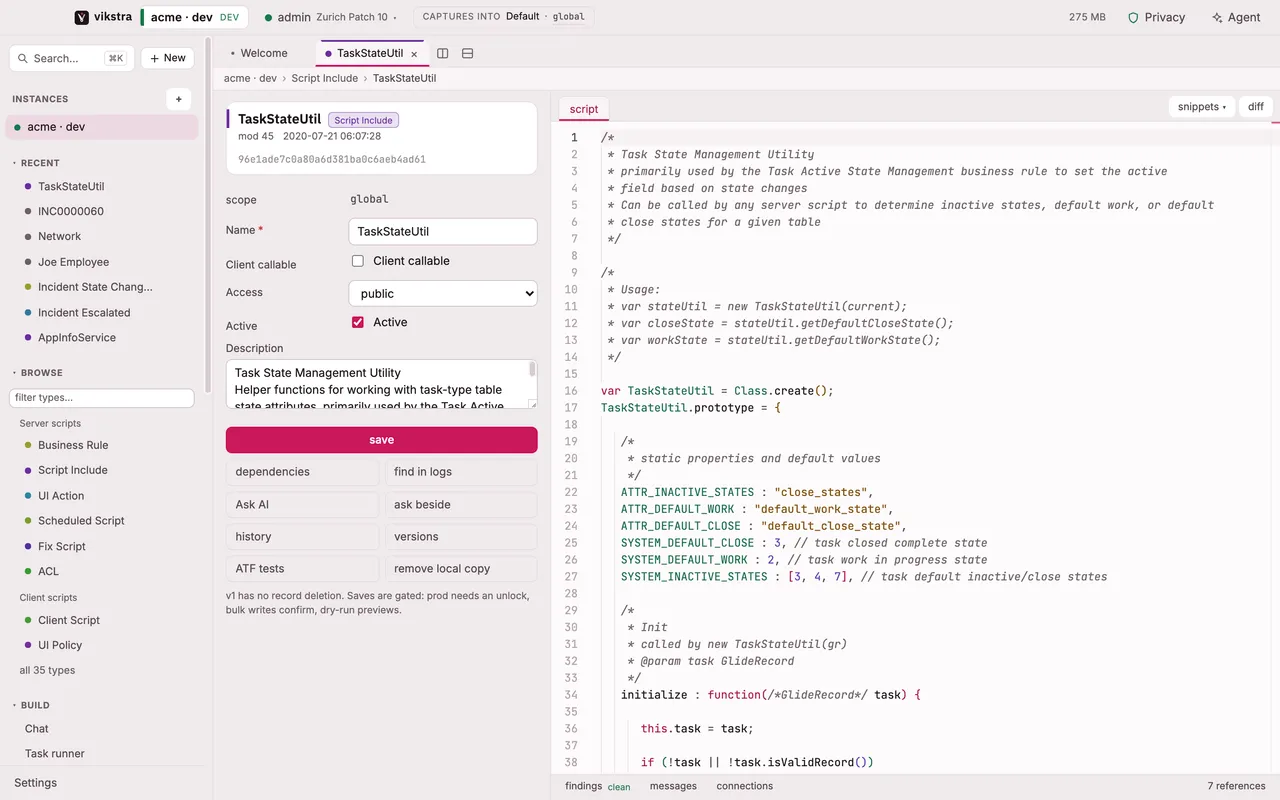The image size is (1280, 800).
Task: Uncheck the Active checkbox
Action: [358, 322]
